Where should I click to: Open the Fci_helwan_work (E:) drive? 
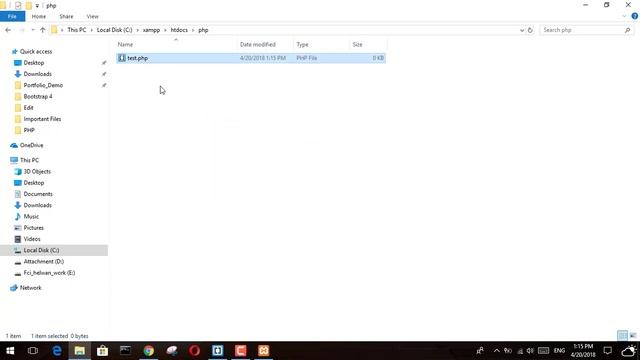[x=49, y=273]
